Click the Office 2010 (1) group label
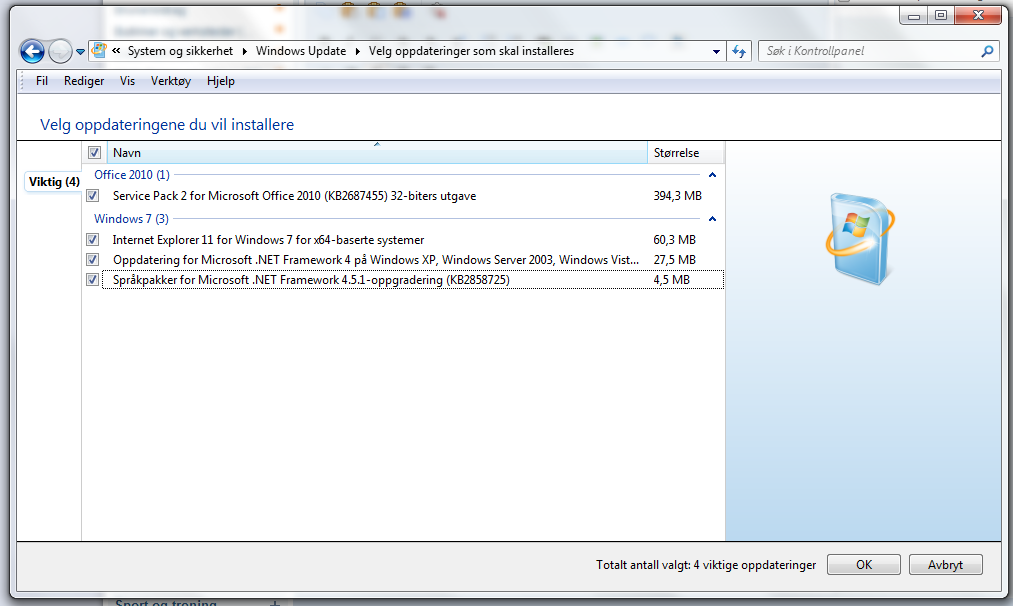1014x606 pixels. [x=132, y=175]
